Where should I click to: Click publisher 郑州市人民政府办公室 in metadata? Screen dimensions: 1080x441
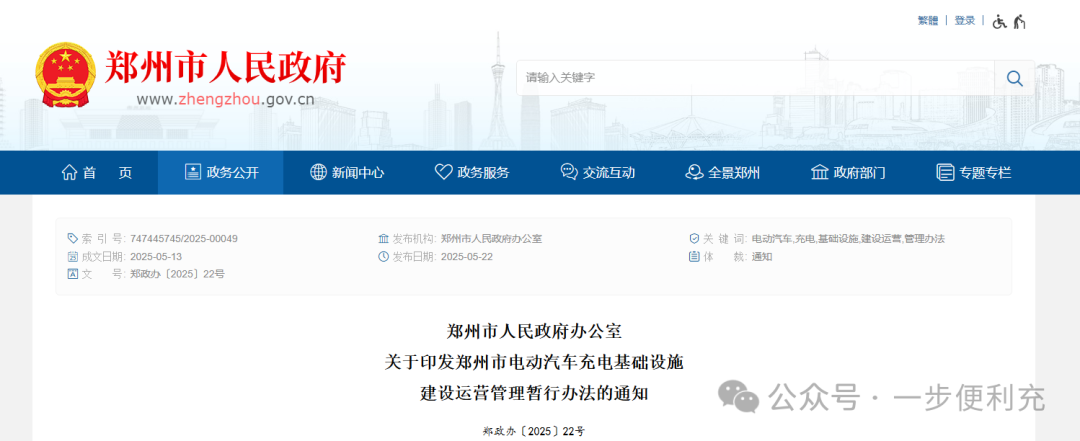492,239
